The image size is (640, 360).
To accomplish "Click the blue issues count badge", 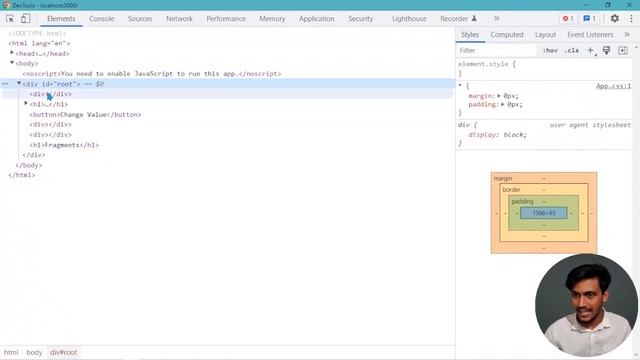I will (x=589, y=18).
